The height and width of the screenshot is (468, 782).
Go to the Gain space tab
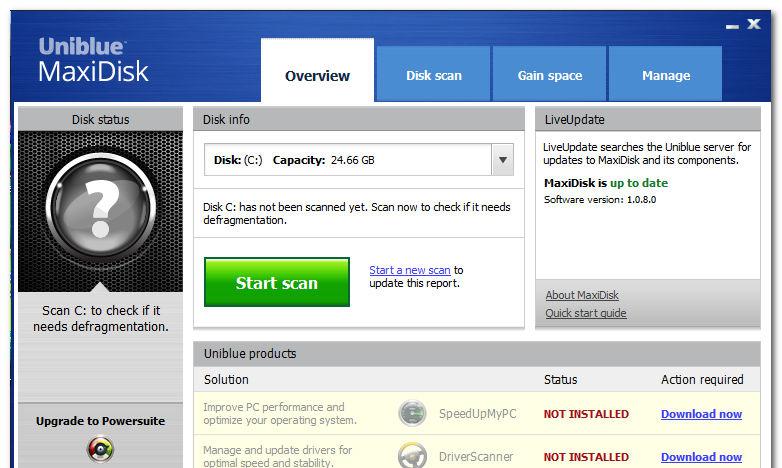tap(550, 74)
